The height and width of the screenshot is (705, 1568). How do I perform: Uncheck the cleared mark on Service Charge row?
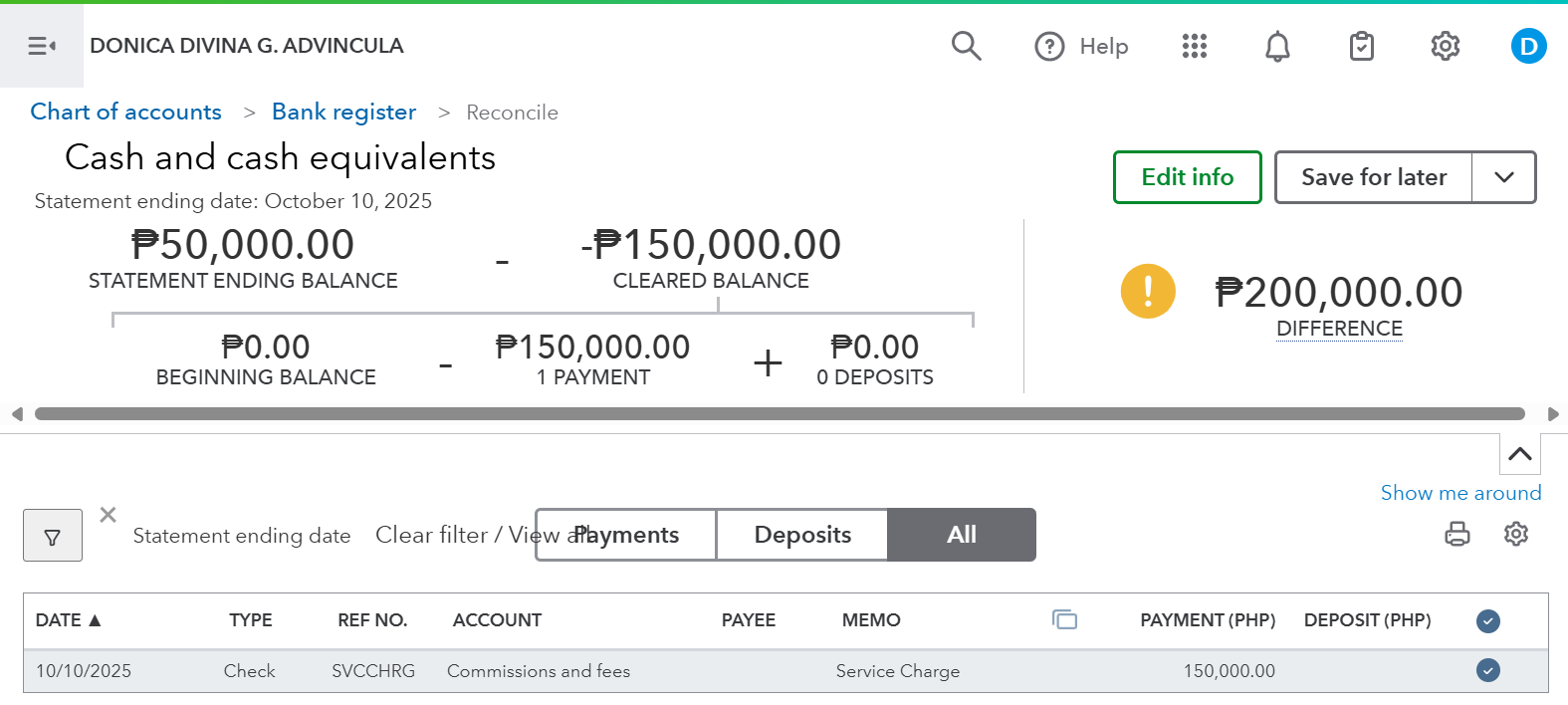pyautogui.click(x=1487, y=670)
